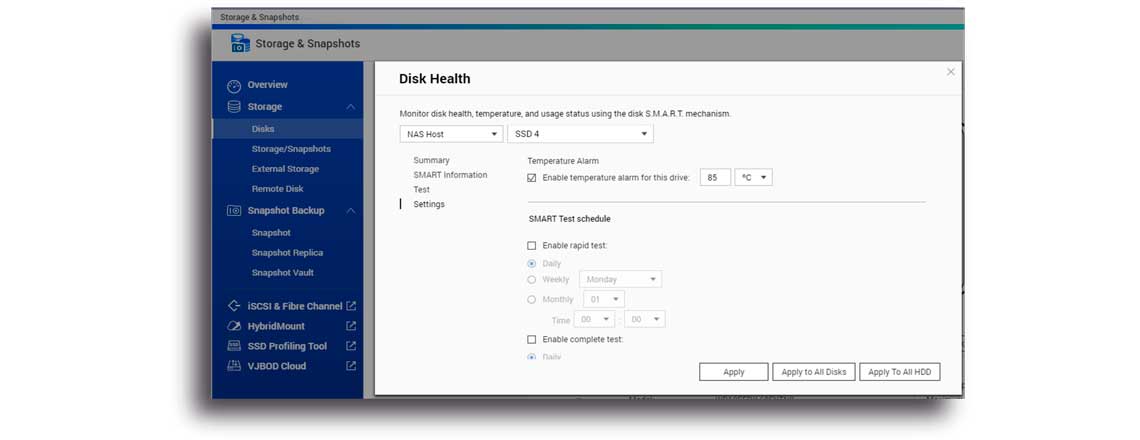Enable rapid test checkbox

tap(532, 245)
